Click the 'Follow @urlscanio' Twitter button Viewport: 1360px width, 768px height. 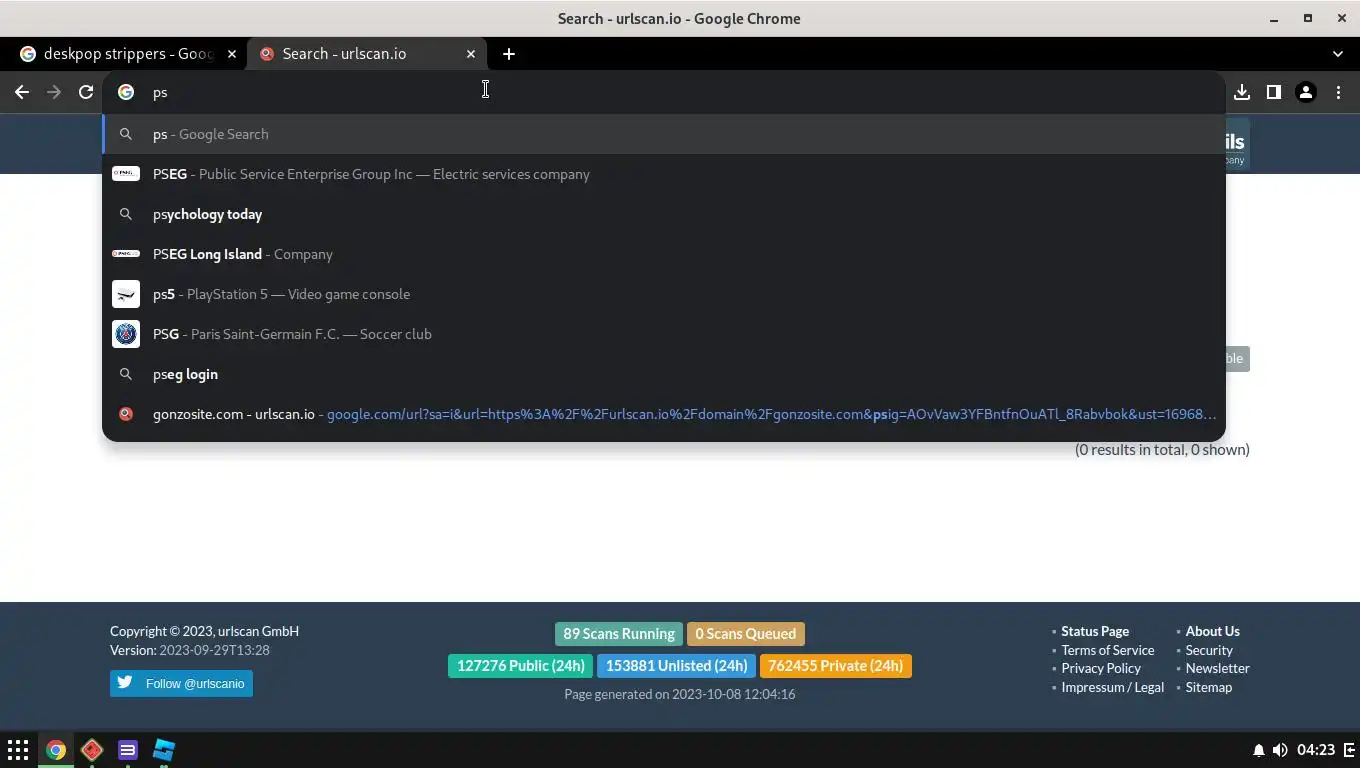tap(181, 683)
